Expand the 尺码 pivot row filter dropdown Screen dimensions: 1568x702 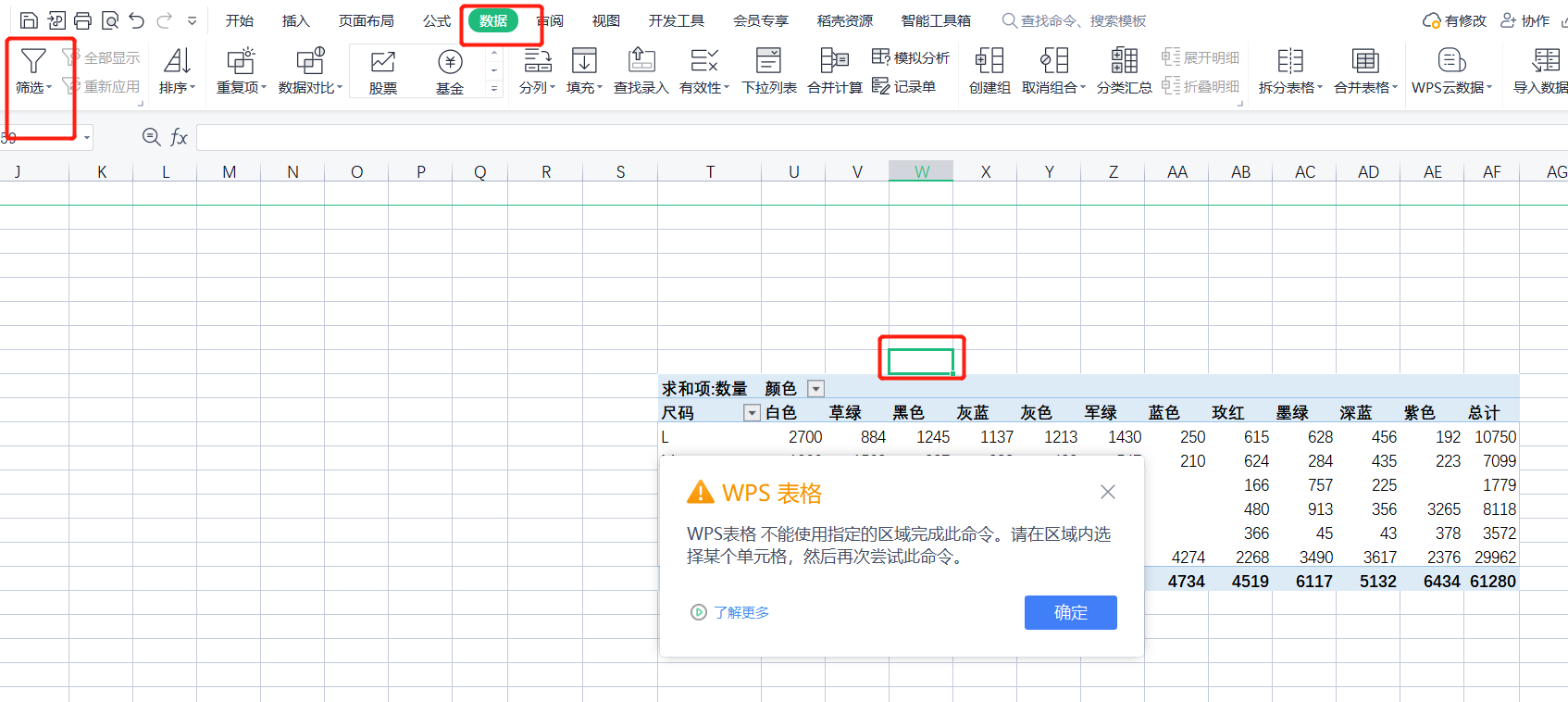[752, 413]
